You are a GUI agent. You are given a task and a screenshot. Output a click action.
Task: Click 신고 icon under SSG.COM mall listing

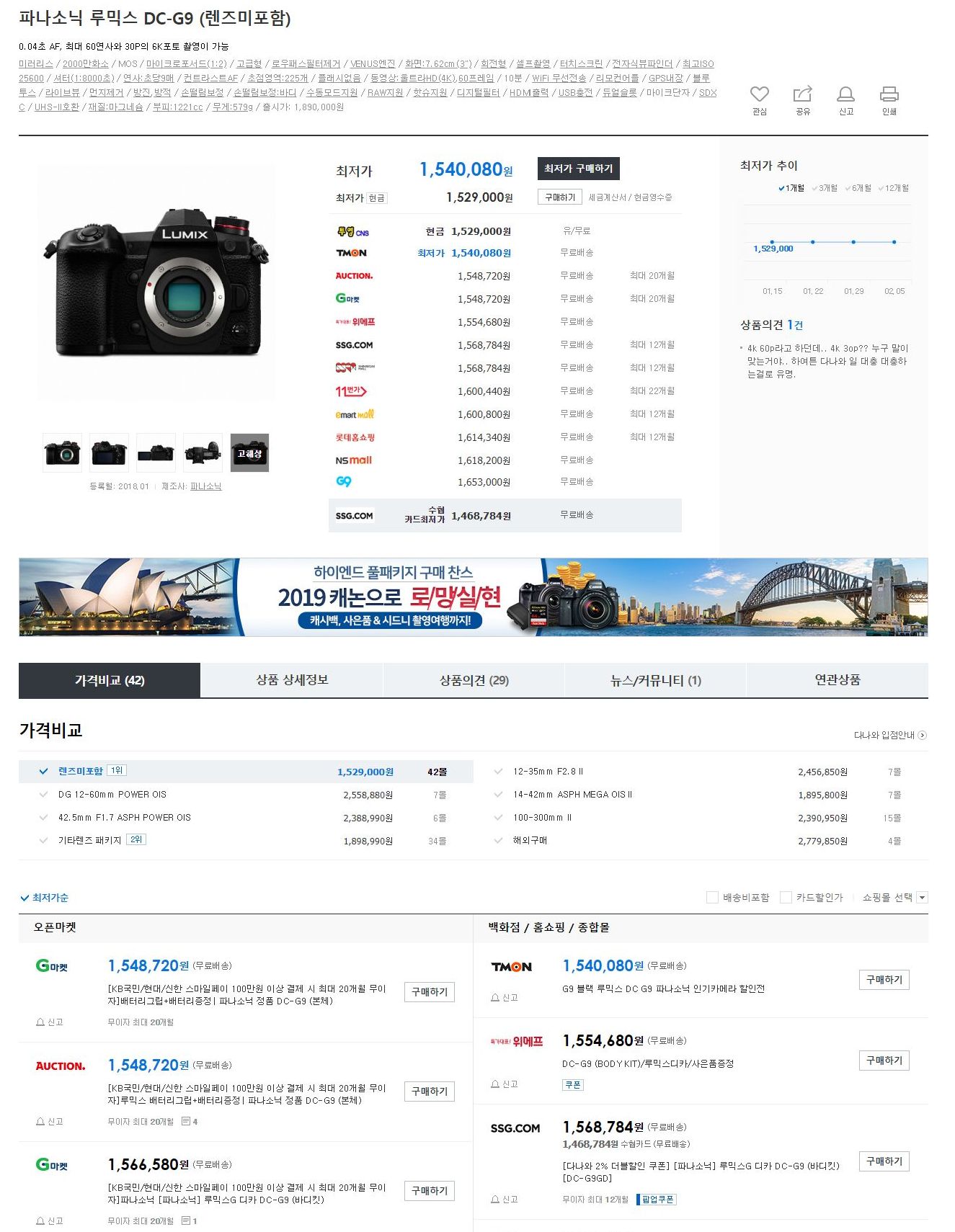pos(505,1200)
